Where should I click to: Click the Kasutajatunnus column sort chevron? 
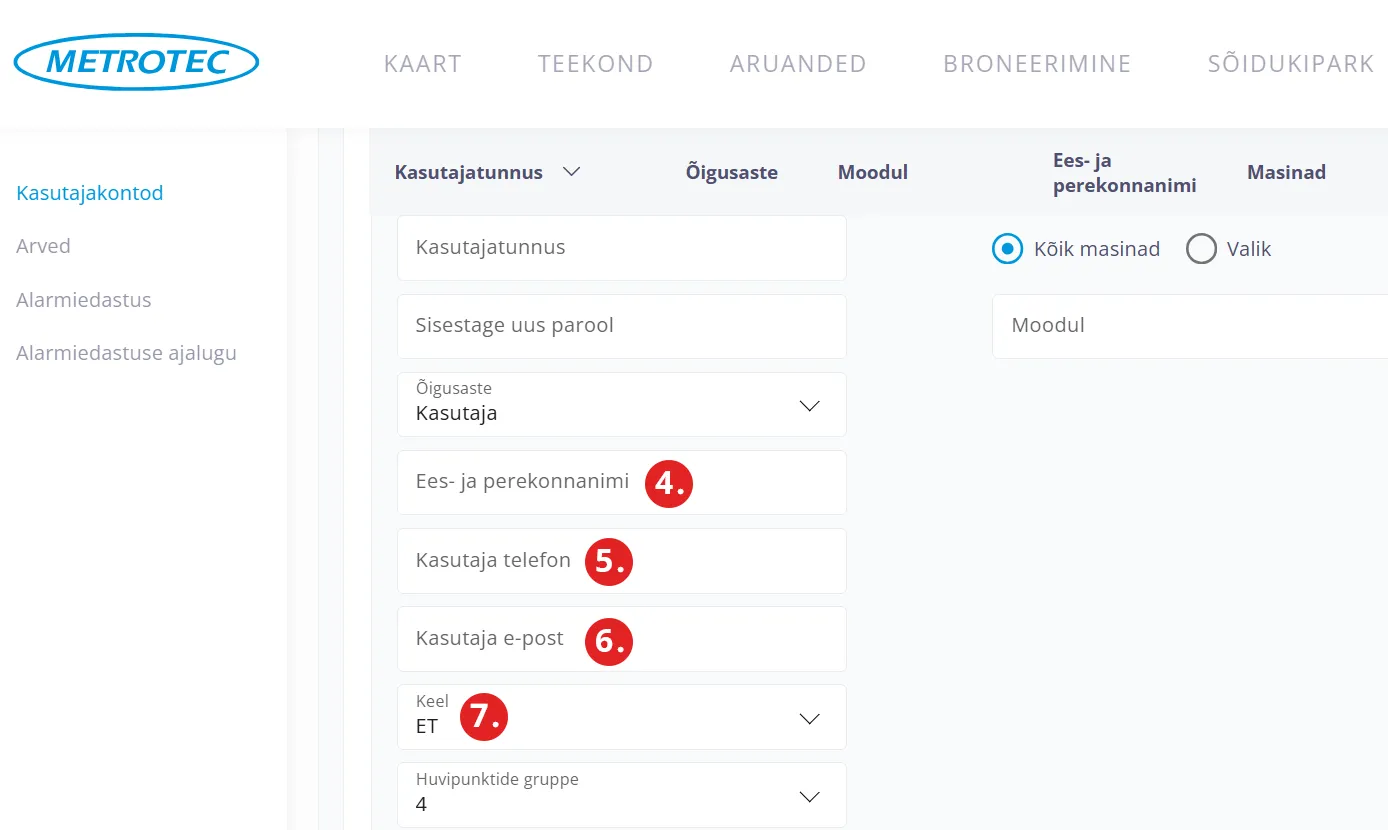pyautogui.click(x=571, y=172)
